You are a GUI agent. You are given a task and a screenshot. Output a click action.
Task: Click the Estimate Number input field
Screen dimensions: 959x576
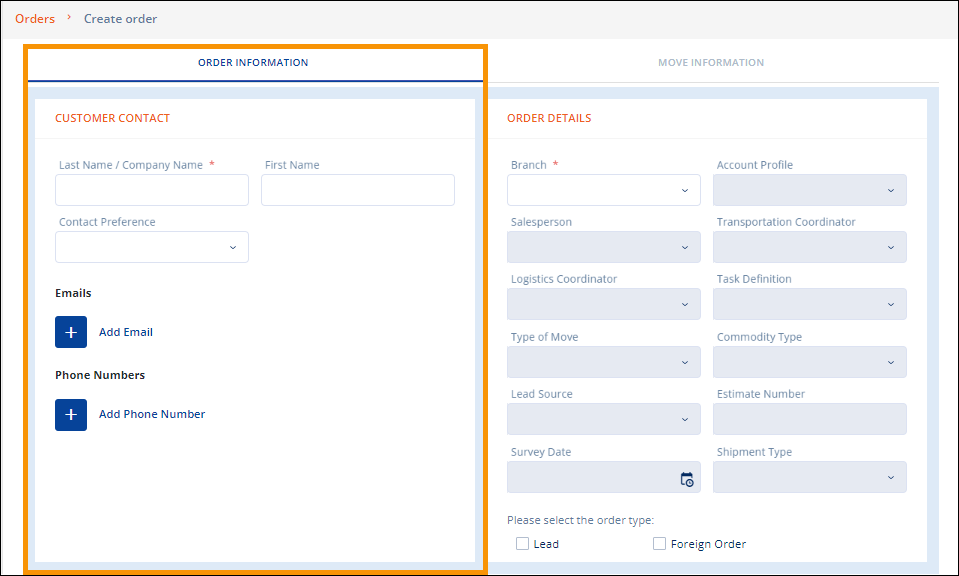coord(809,419)
